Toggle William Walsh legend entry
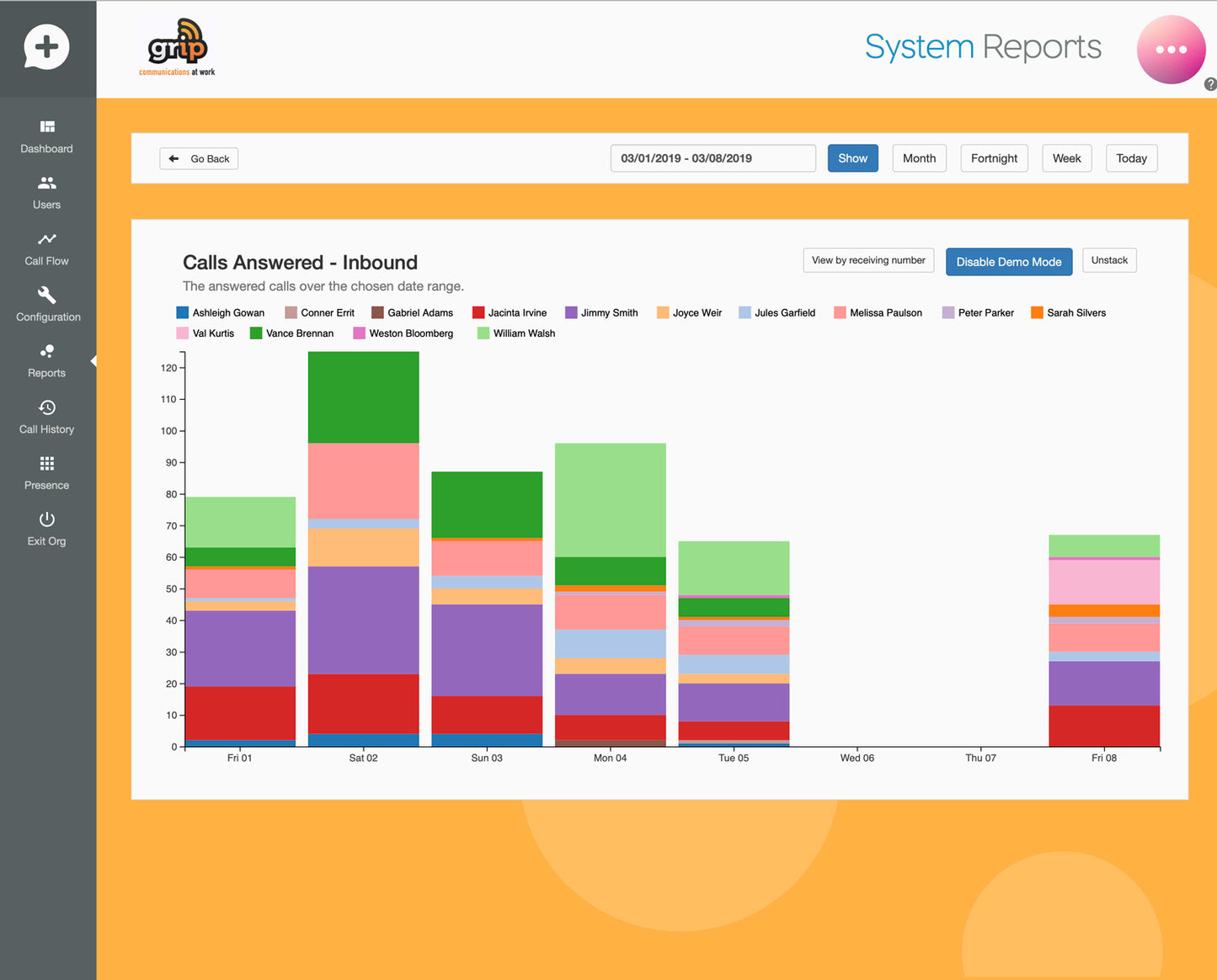 point(516,333)
